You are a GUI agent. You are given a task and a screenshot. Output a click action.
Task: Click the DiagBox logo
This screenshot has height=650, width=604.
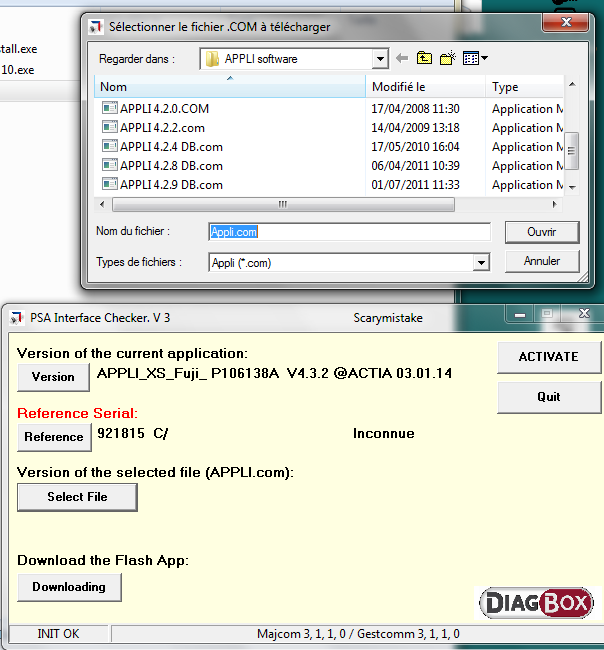coord(537,603)
